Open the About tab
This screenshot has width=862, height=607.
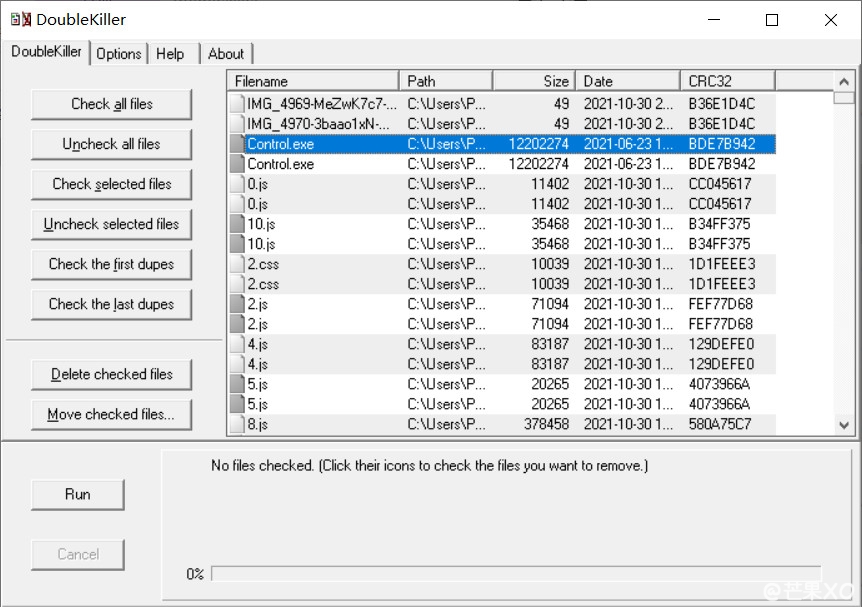coord(226,54)
